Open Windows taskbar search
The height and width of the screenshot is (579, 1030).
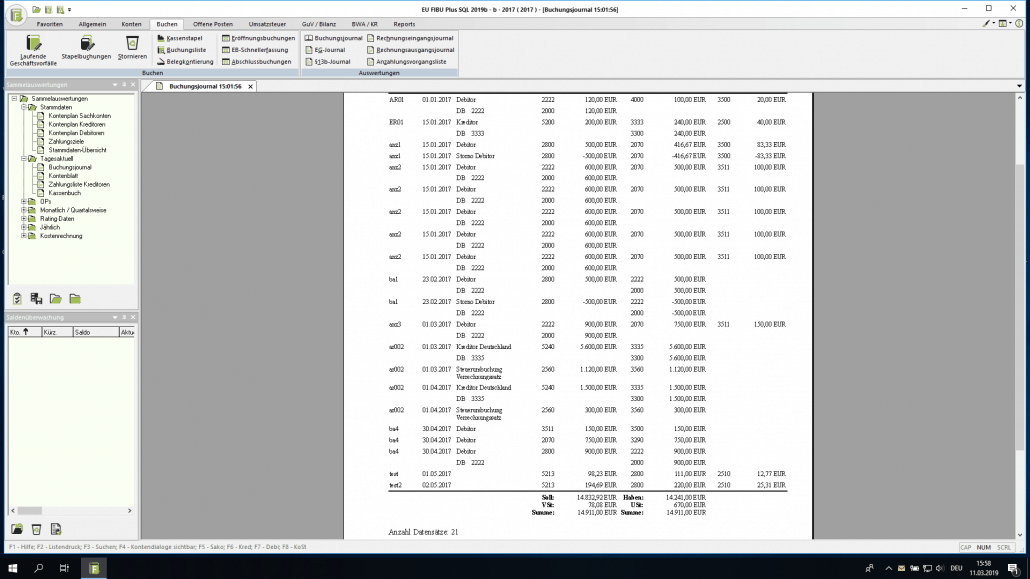(38, 568)
